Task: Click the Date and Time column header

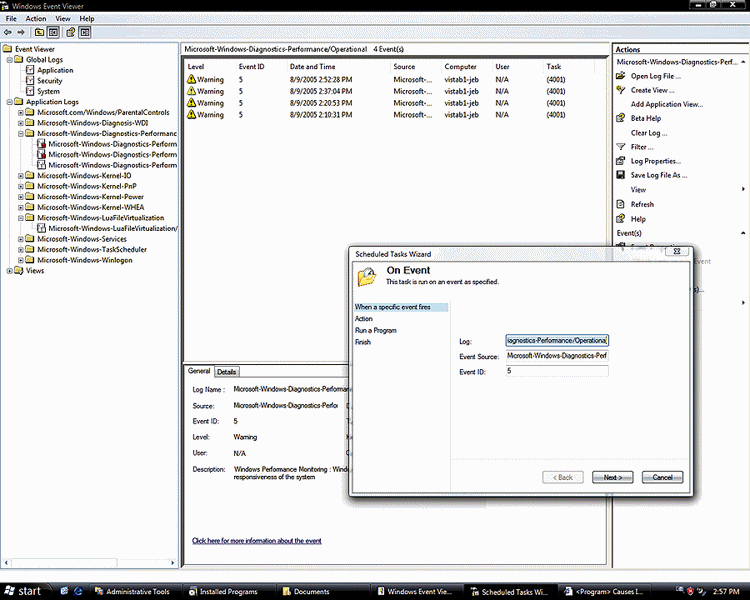Action: [312, 67]
